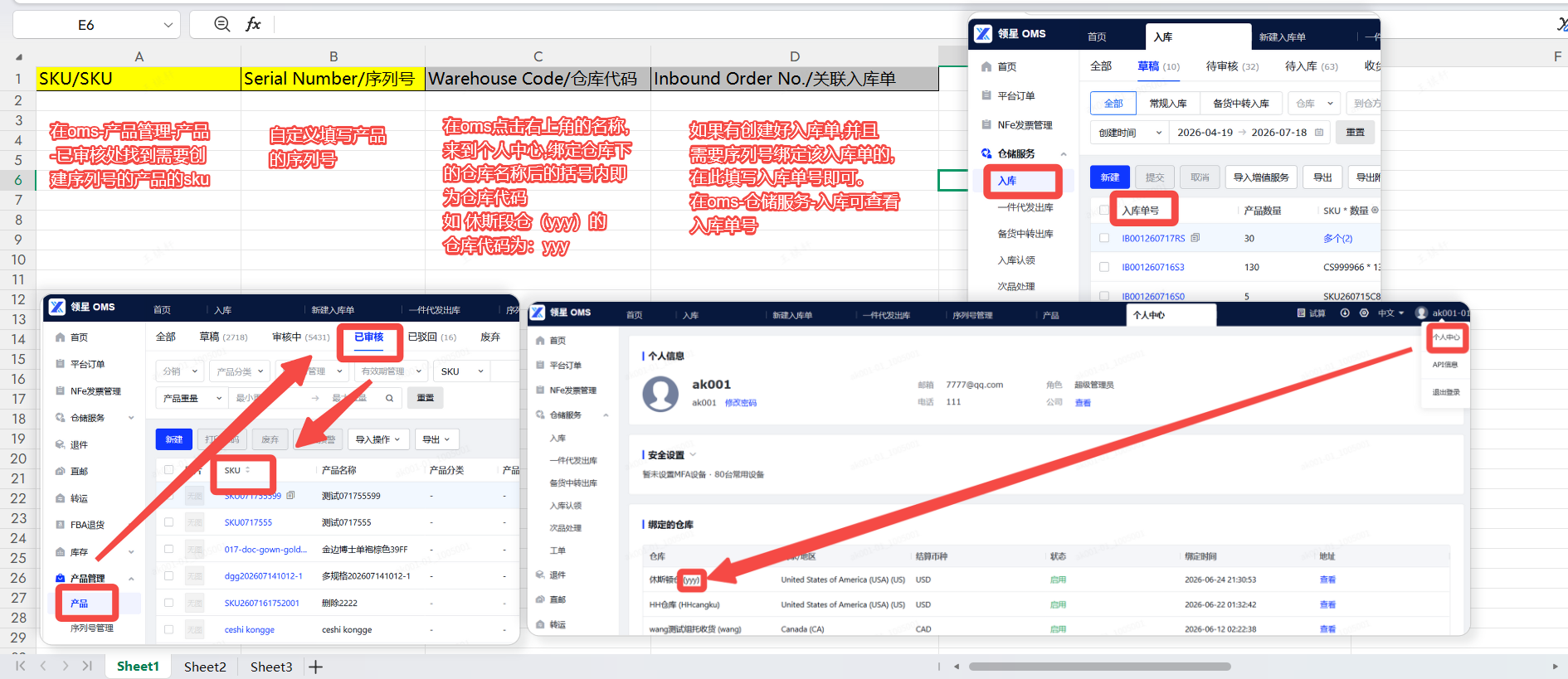Open the 待入库 (63) tab in the inbound picture
The image size is (1568, 679).
tap(1311, 66)
